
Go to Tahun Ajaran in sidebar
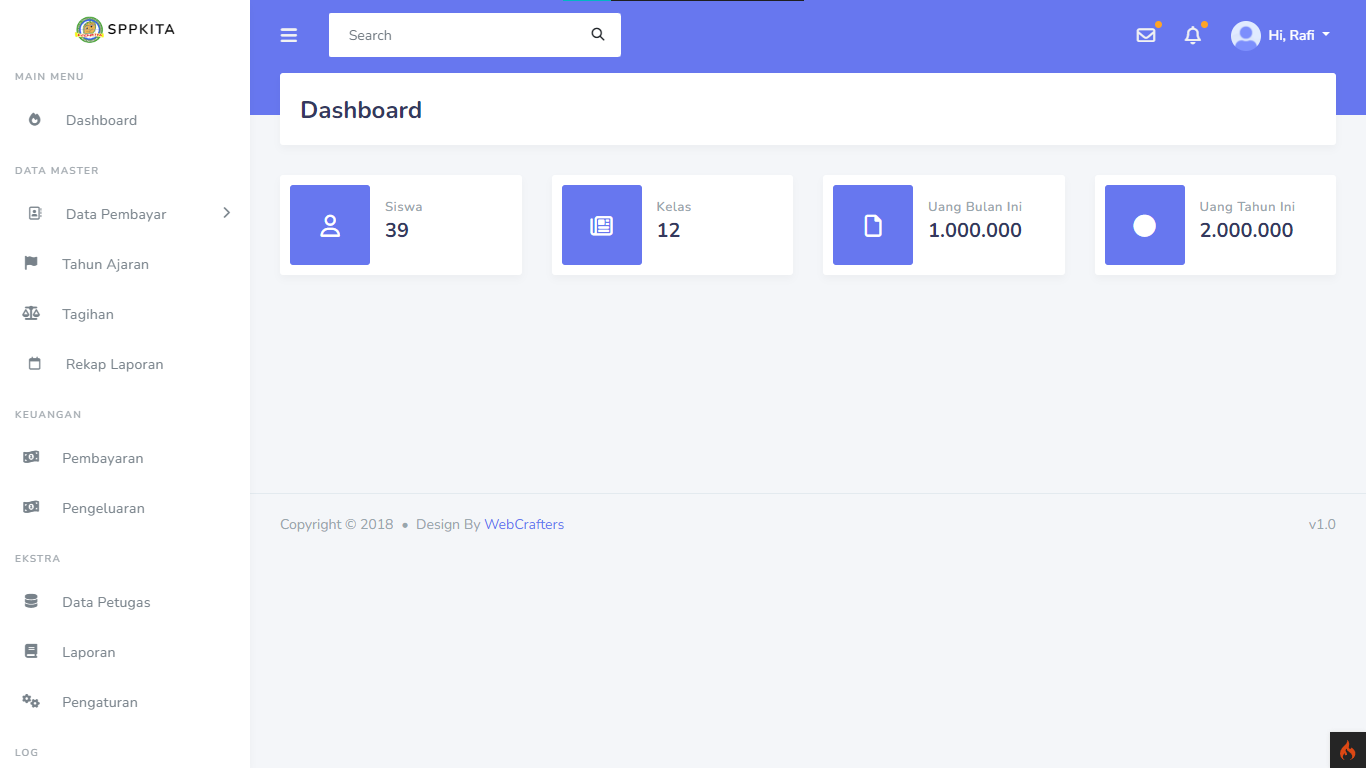pyautogui.click(x=105, y=264)
